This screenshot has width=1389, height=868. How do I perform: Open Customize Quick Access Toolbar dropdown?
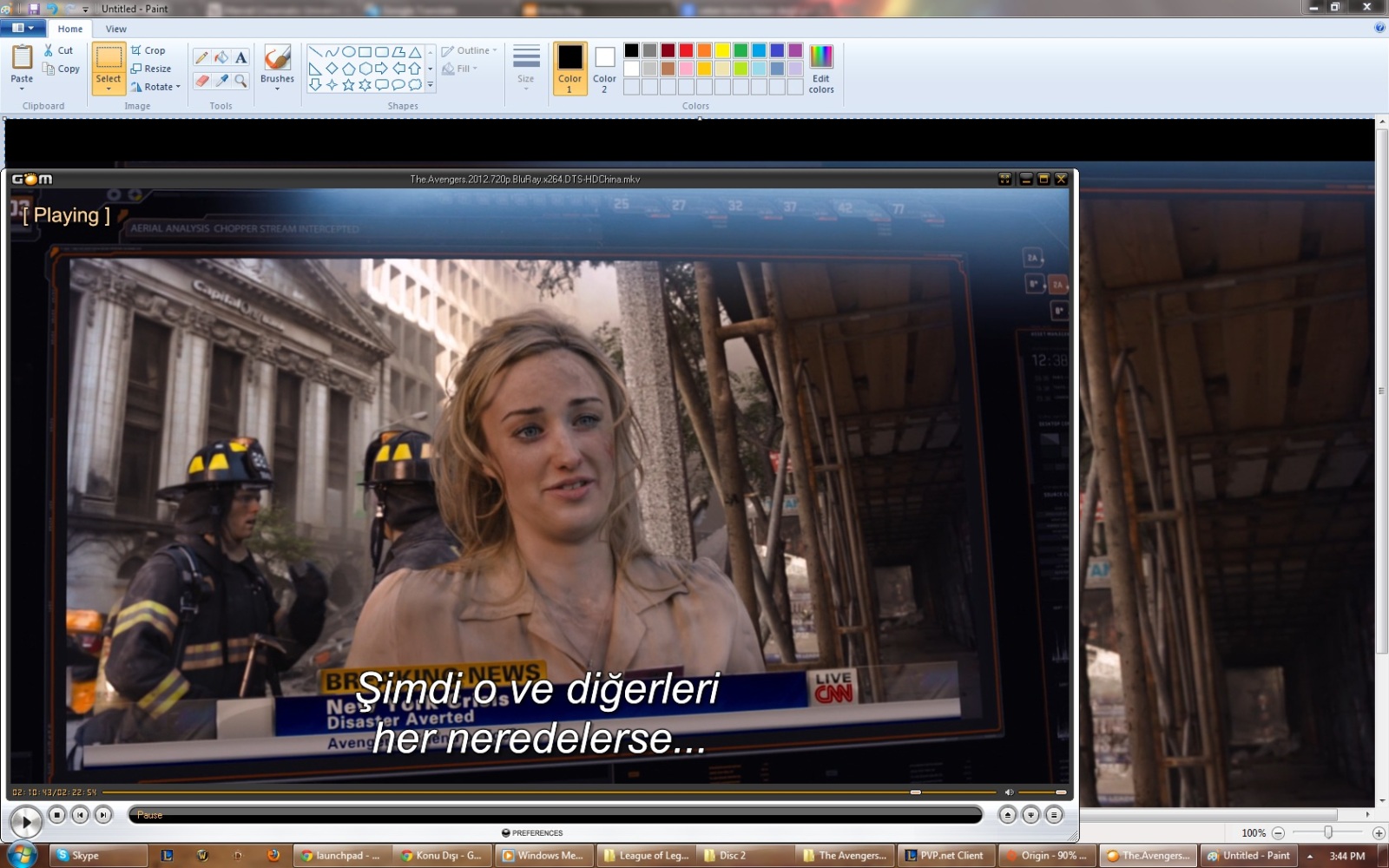click(x=85, y=9)
